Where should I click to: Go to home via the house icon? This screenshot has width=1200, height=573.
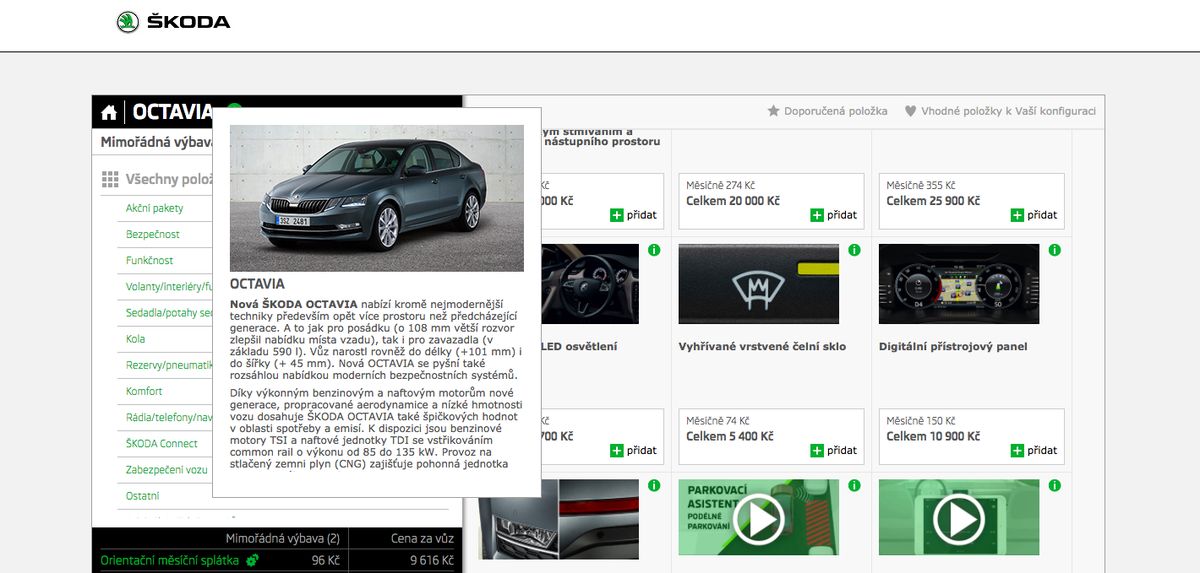(109, 112)
